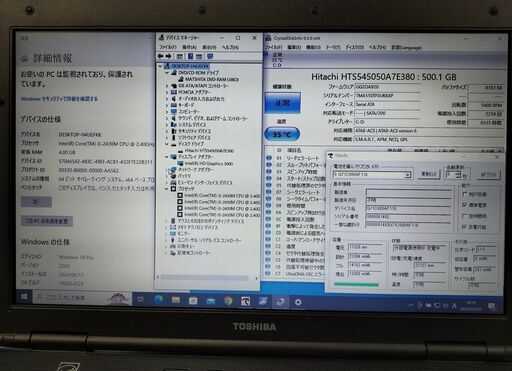Toggle the second checked box in capability group
The image size is (512, 371).
pyautogui.click(x=465, y=205)
